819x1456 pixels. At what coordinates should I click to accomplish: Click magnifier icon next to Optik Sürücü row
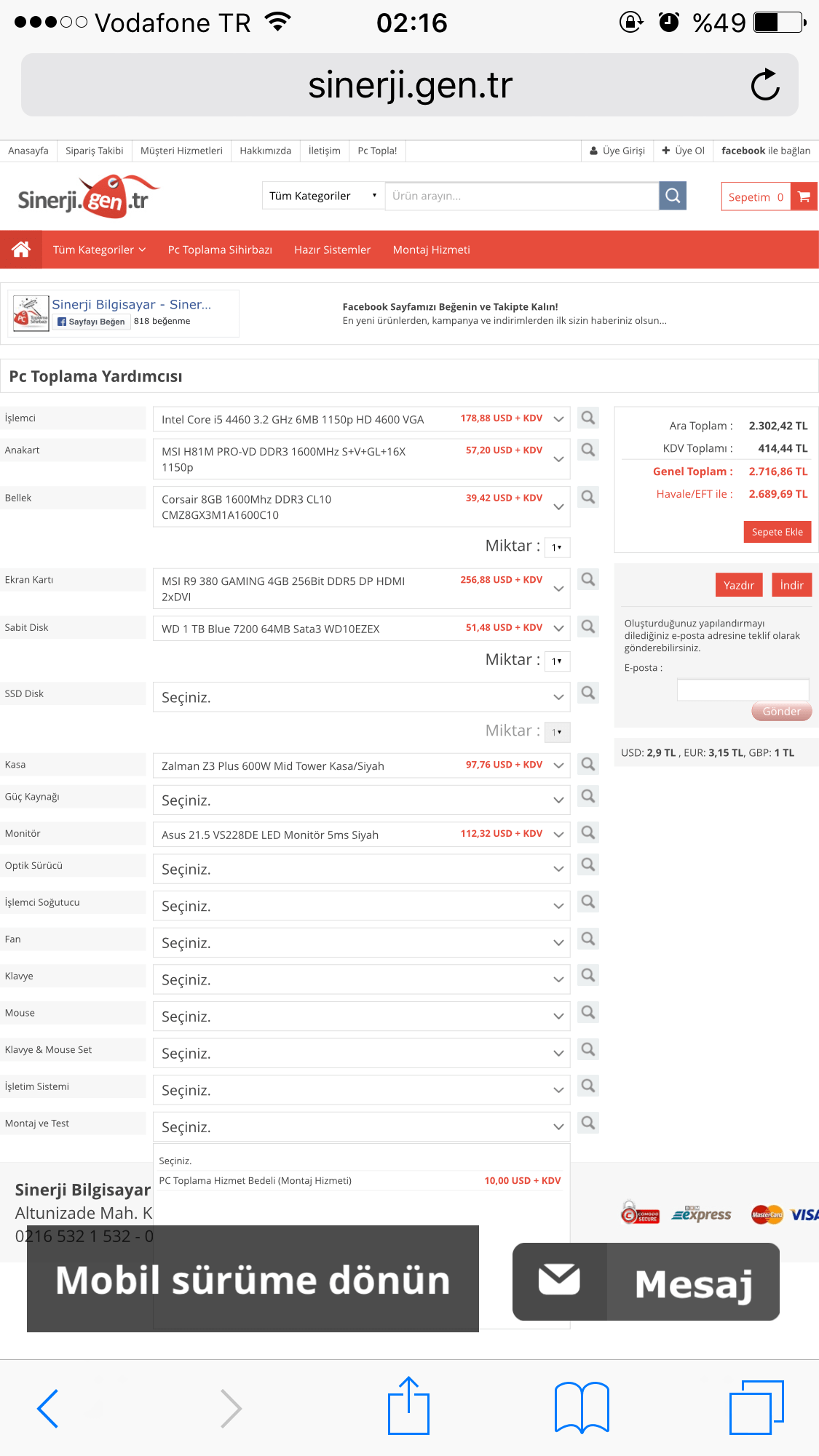click(588, 864)
